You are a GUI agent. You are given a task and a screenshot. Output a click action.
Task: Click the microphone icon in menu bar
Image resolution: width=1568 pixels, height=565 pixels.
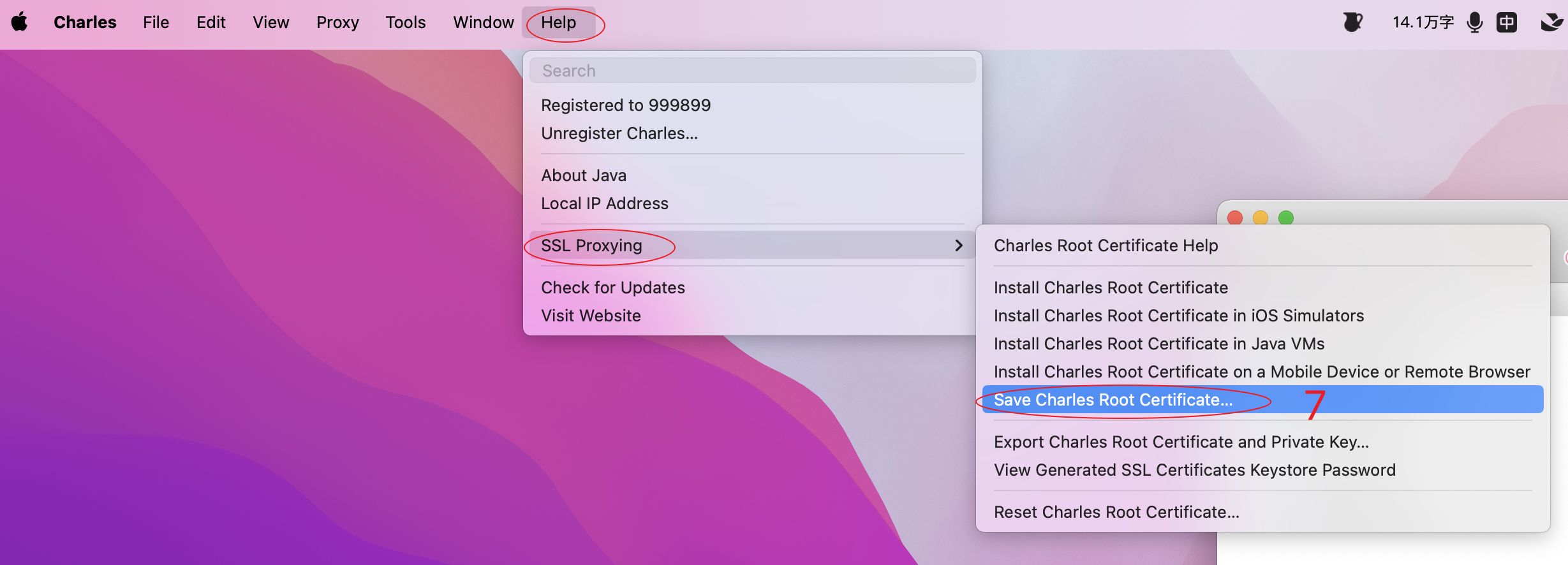1475,22
